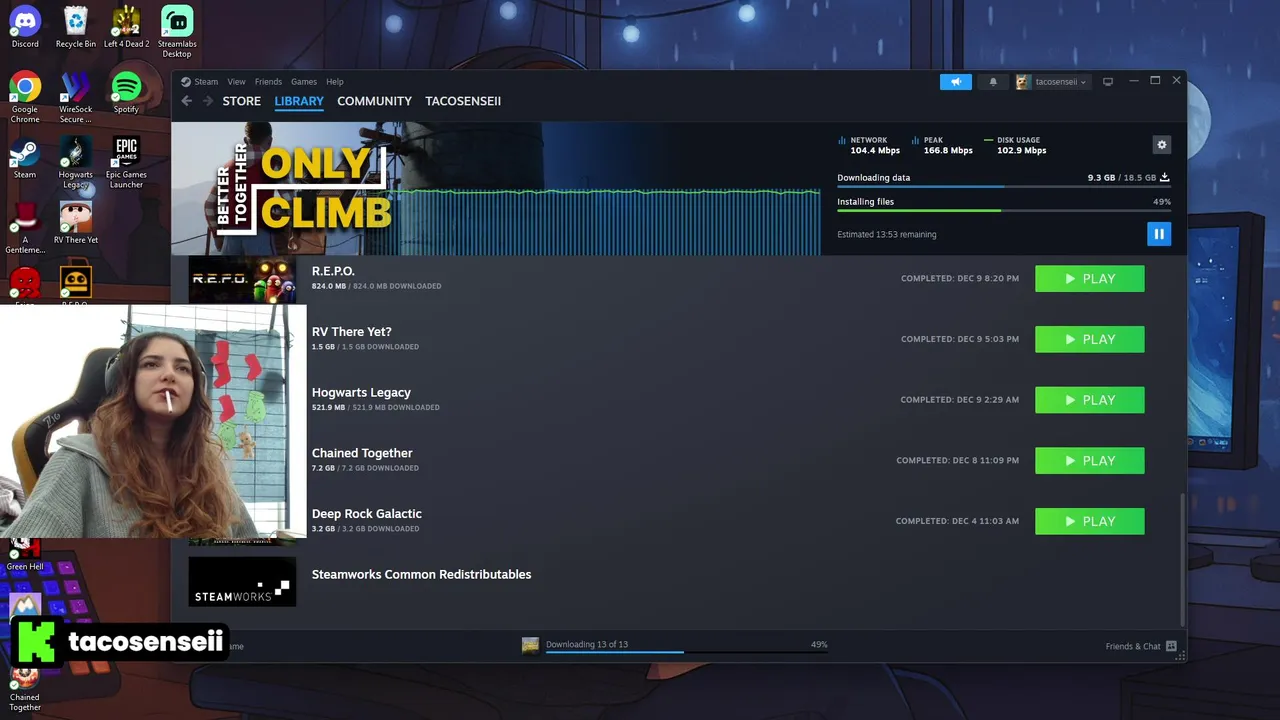Click the Steam desktop shortcut
This screenshot has height=720, width=1280.
[x=25, y=158]
